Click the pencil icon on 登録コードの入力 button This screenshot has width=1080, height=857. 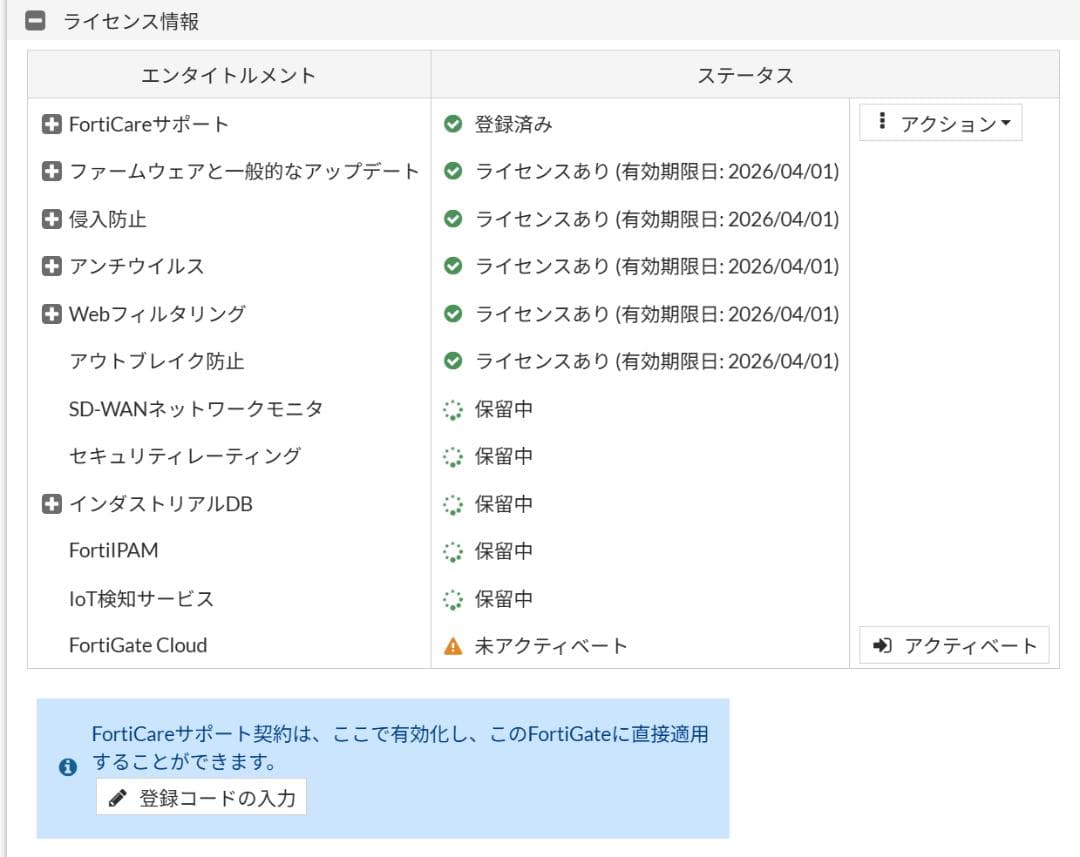tap(118, 798)
